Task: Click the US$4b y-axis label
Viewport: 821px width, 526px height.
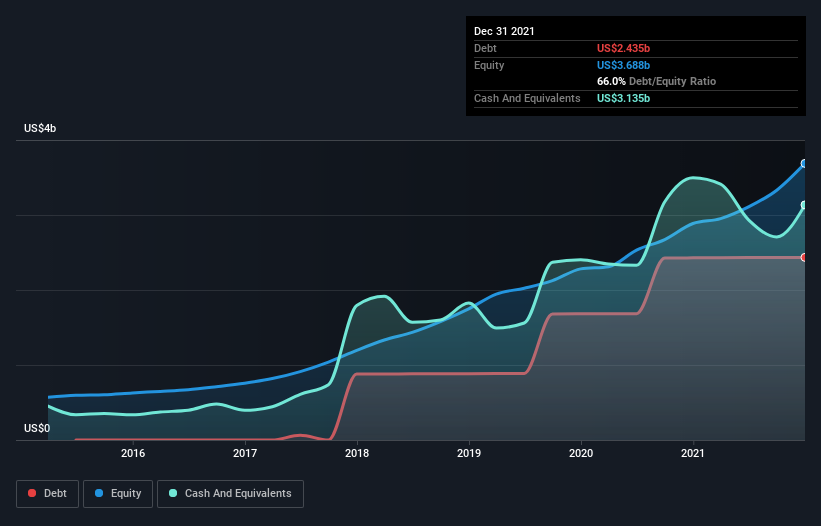Action: click(40, 128)
